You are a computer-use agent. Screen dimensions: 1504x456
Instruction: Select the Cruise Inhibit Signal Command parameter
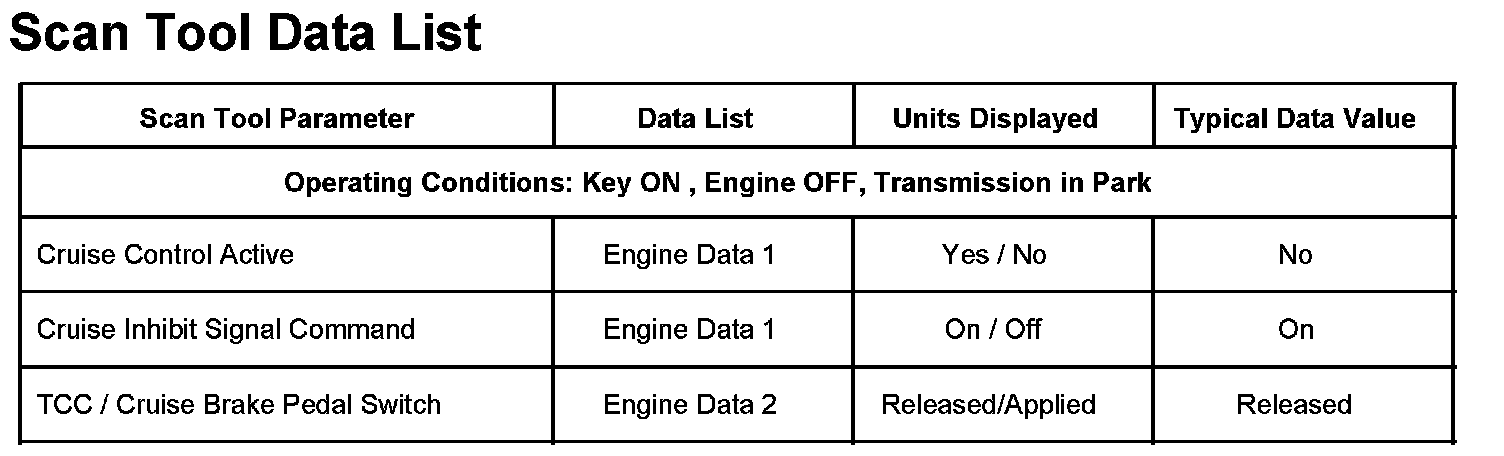225,329
